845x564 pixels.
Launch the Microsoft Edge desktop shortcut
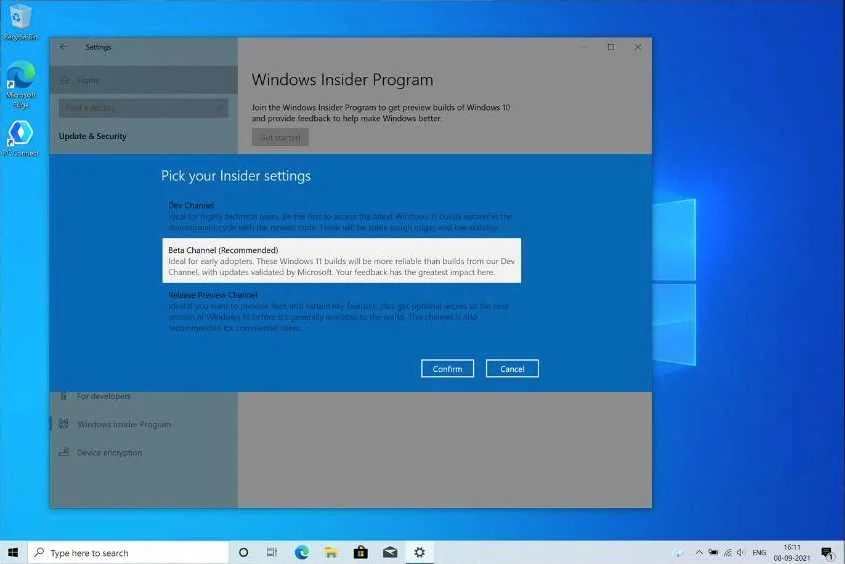pyautogui.click(x=20, y=84)
